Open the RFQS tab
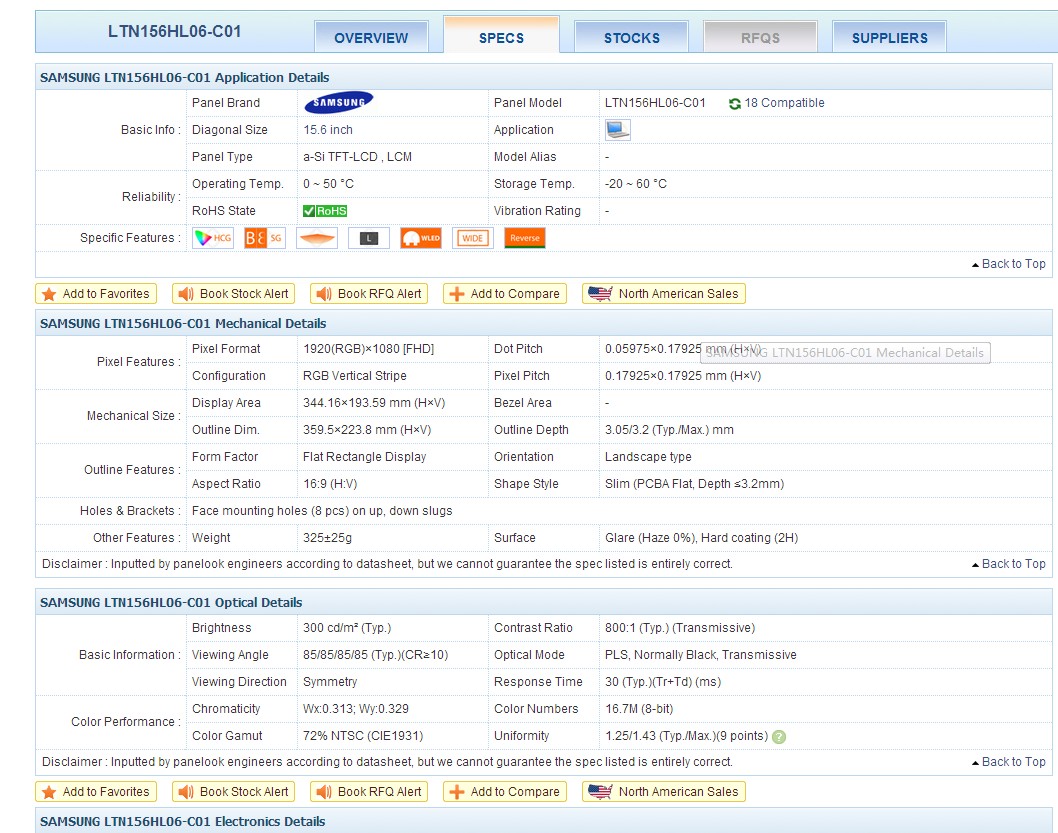The image size is (1058, 833). [760, 38]
